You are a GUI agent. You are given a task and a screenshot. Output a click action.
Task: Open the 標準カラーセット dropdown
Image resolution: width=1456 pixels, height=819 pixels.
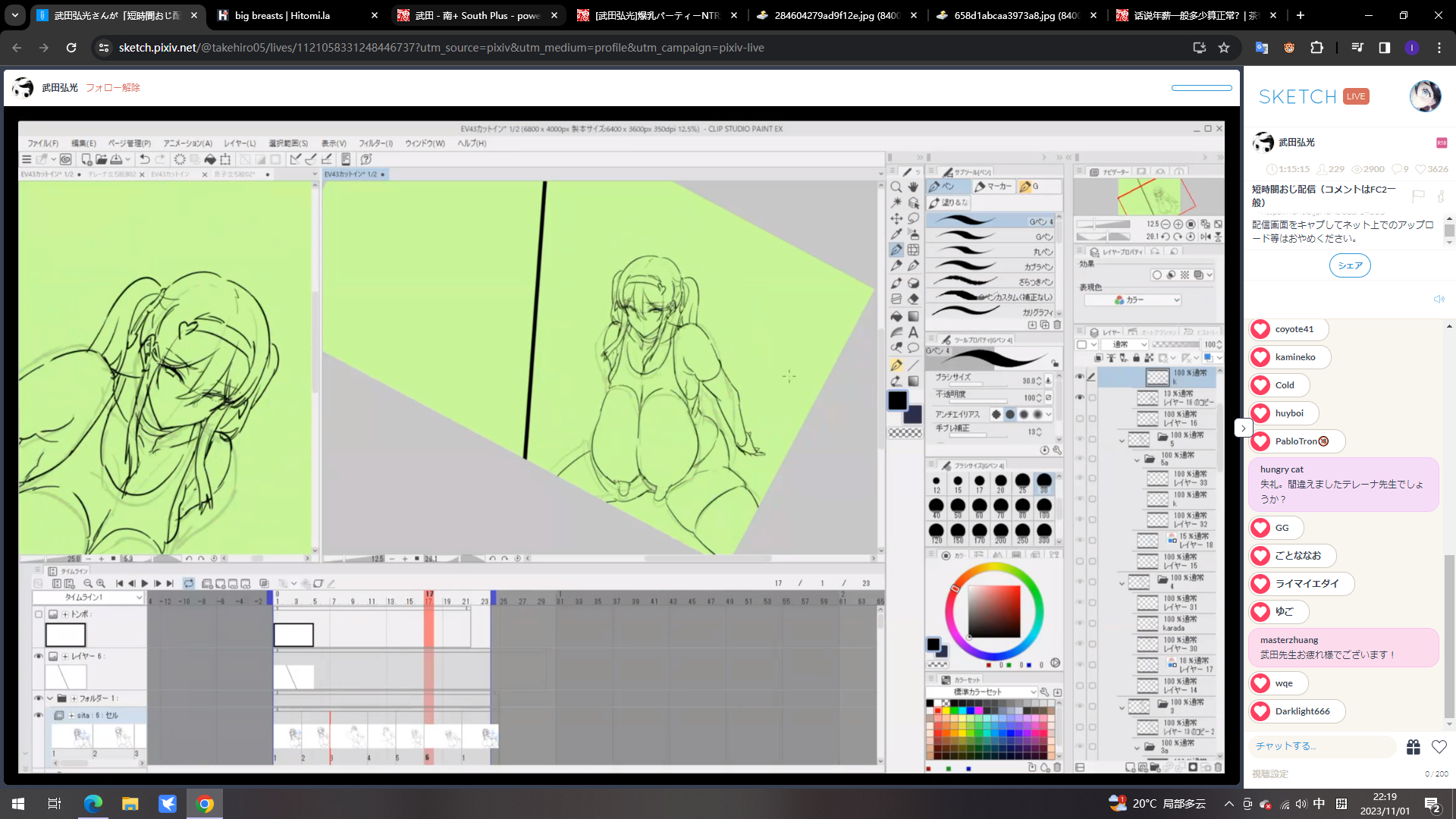click(982, 692)
